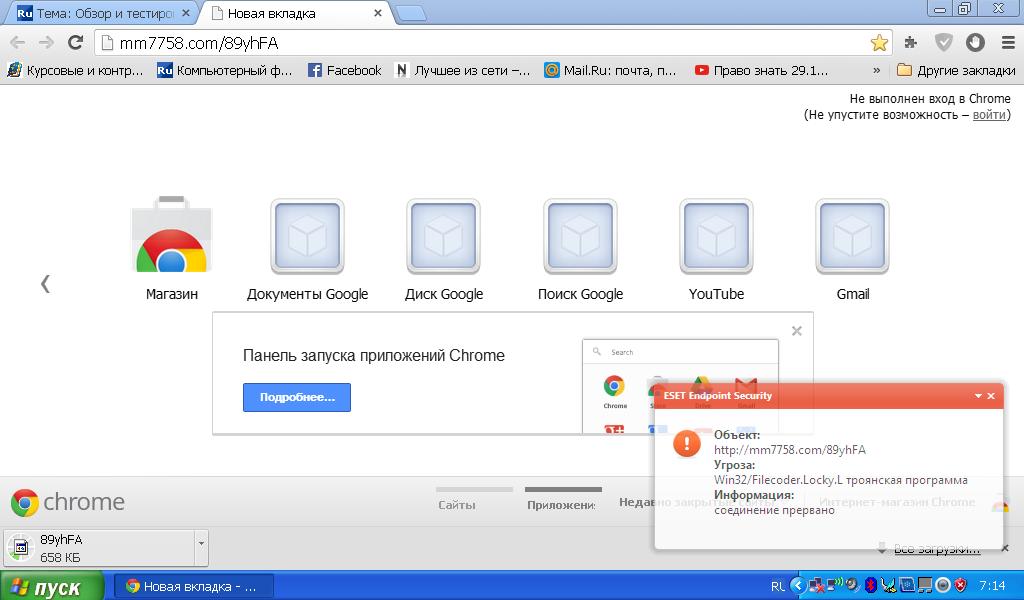Click the 7:14 system clock
Screen dimensions: 1024x600
click(992, 586)
